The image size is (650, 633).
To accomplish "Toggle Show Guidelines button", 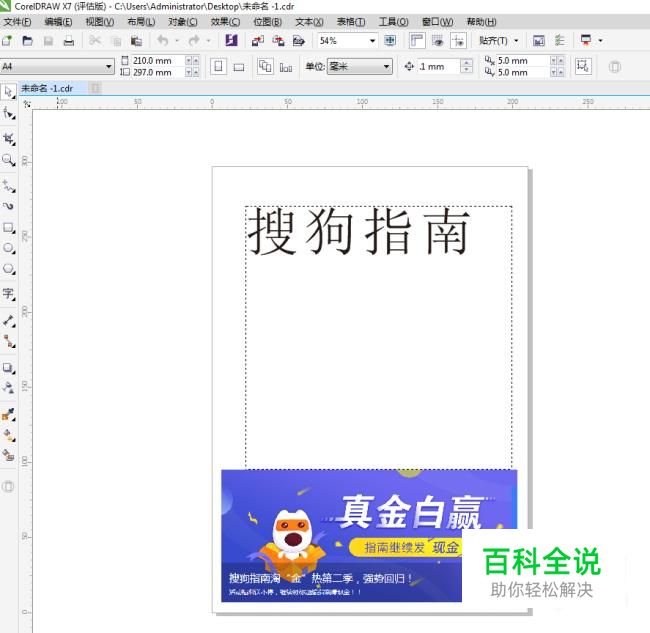I will pos(458,41).
